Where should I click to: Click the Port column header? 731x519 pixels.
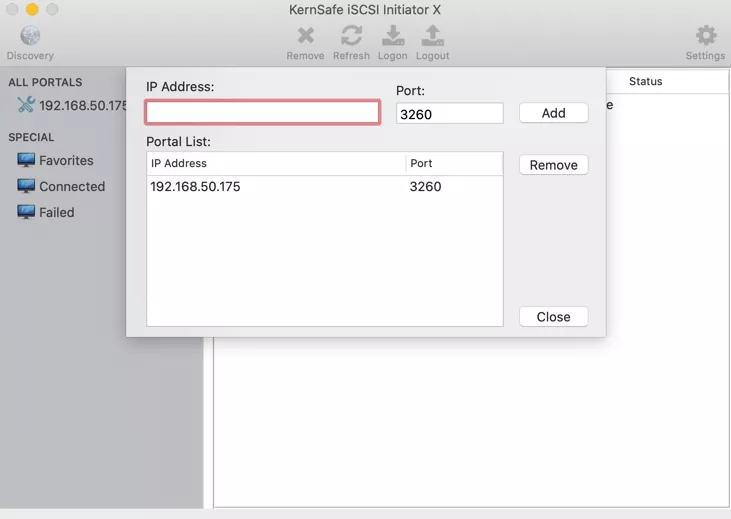tap(454, 164)
